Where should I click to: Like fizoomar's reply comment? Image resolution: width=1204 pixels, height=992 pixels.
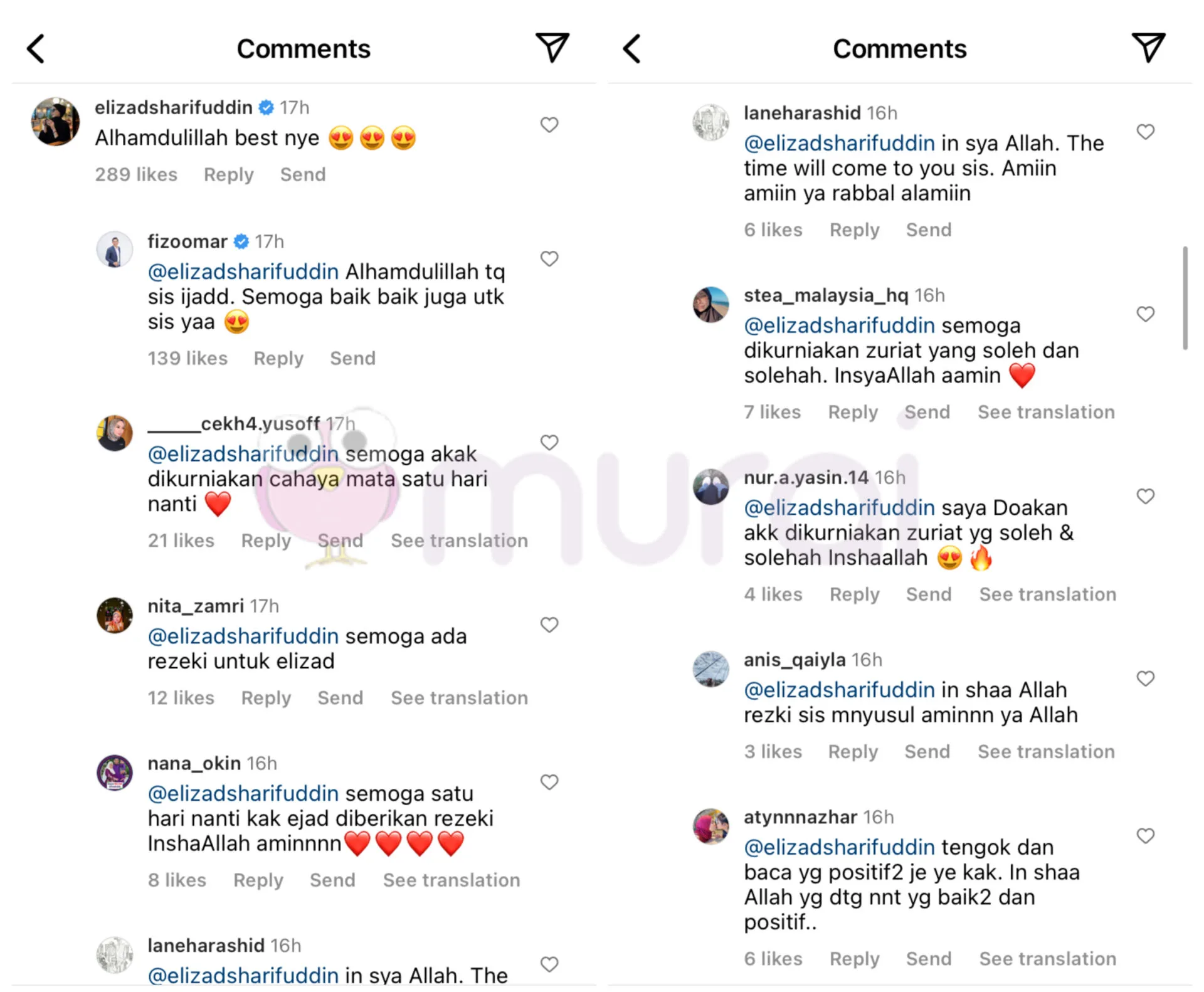tap(549, 258)
